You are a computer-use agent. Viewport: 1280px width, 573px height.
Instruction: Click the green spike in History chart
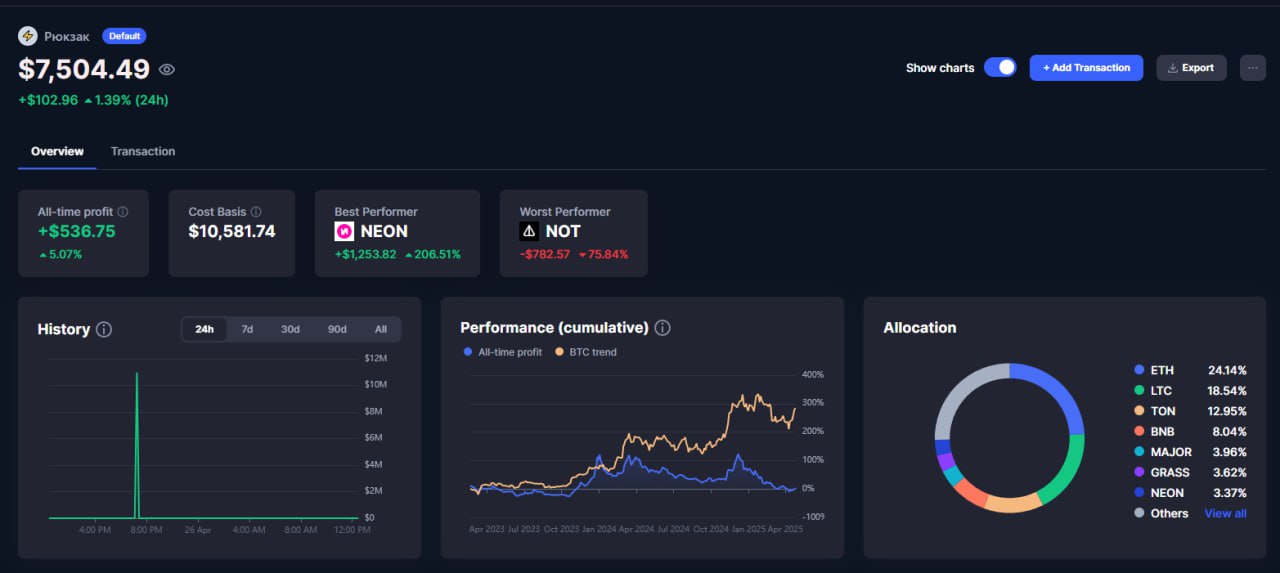137,445
